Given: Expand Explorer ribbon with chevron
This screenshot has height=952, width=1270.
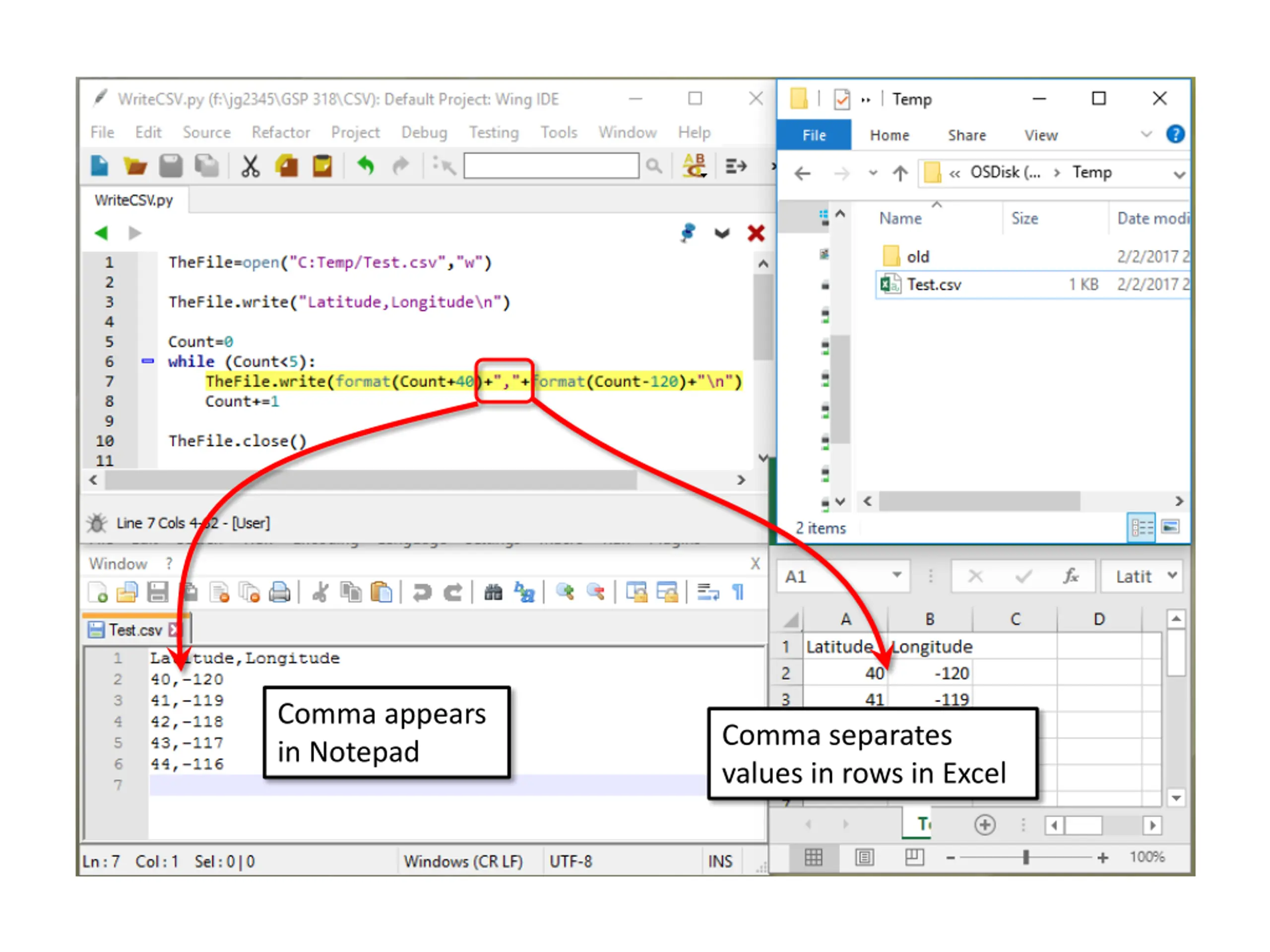Looking at the screenshot, I should 1145,135.
